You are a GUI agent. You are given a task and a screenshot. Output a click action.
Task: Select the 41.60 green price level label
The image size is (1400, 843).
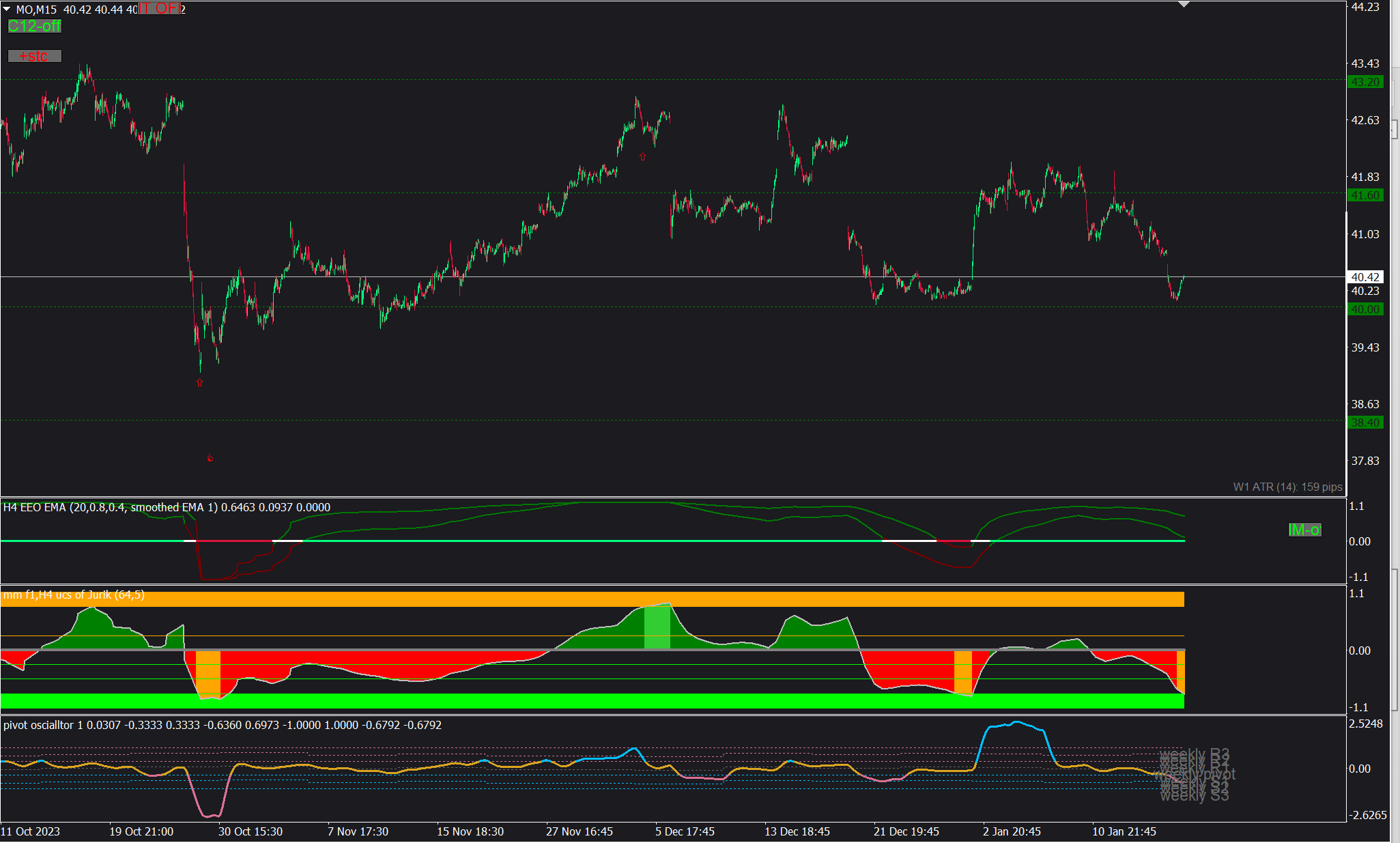[x=1365, y=195]
